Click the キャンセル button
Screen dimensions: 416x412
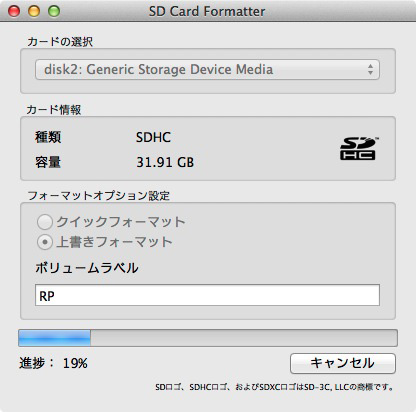343,363
